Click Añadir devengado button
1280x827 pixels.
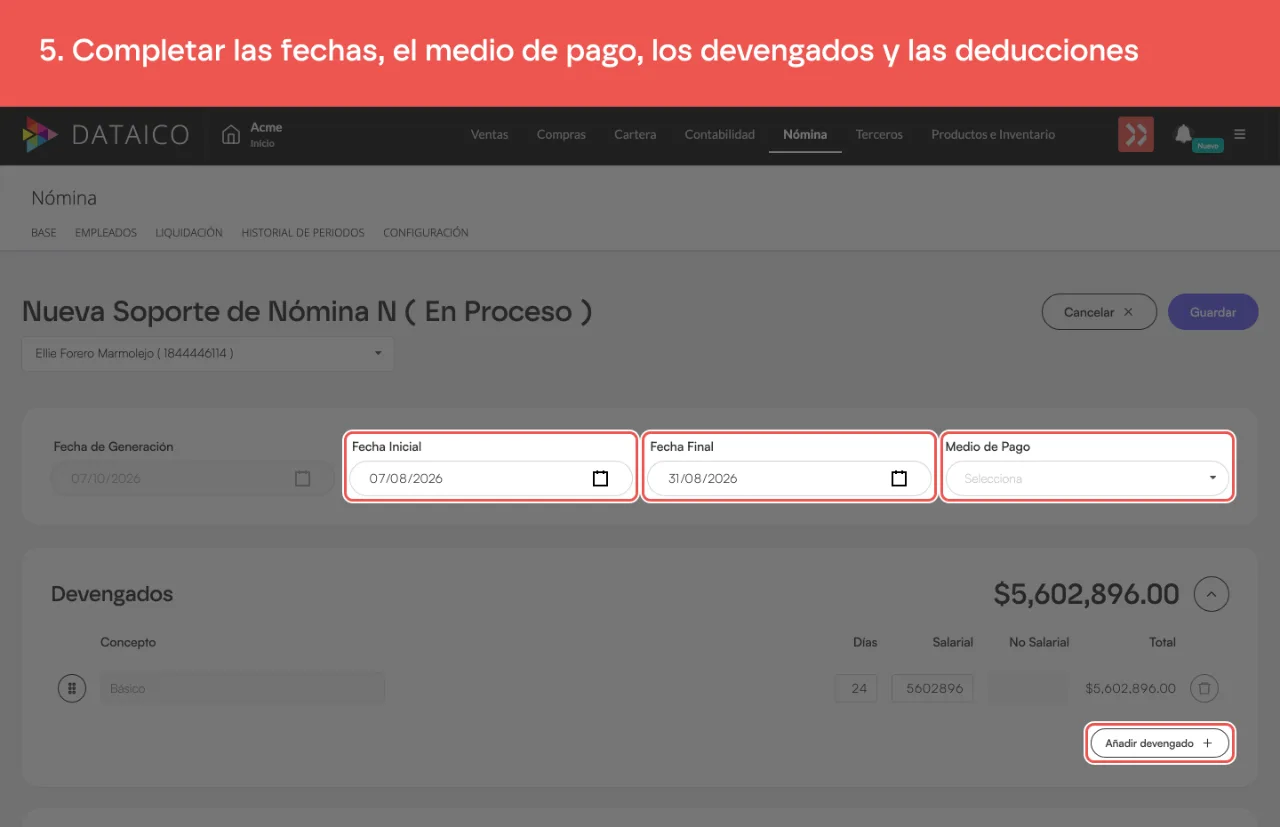[x=1159, y=744]
